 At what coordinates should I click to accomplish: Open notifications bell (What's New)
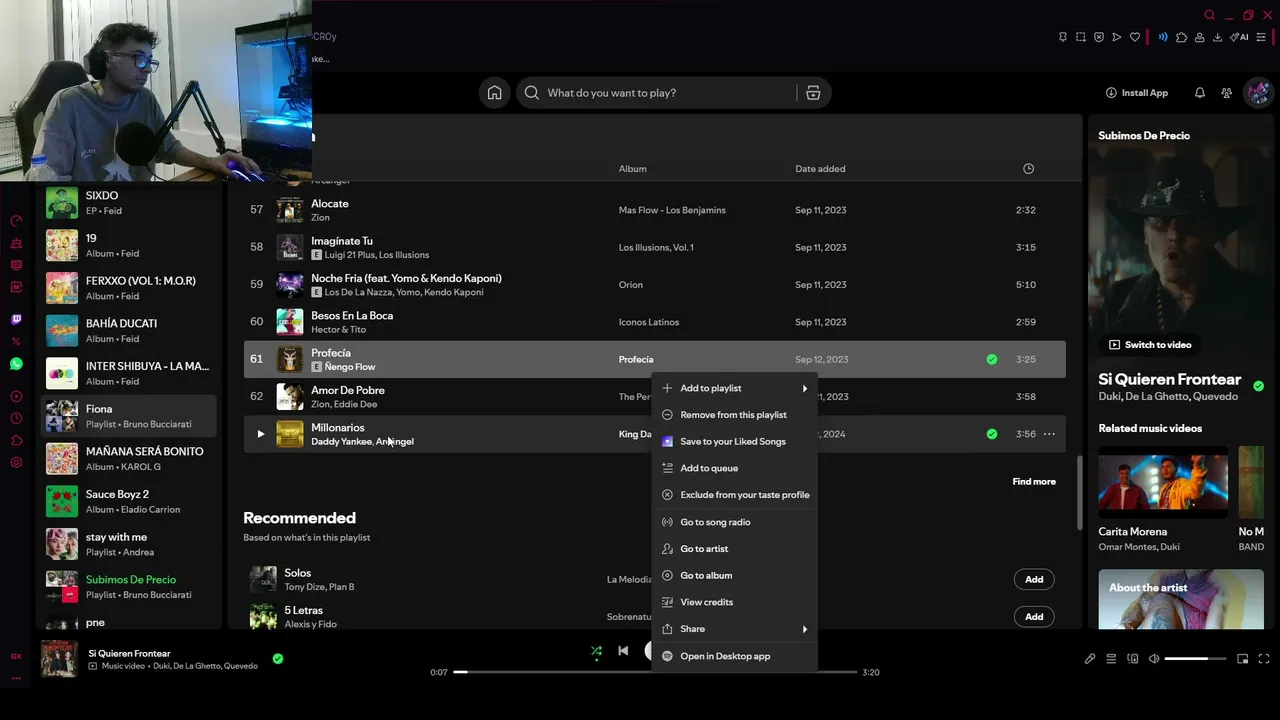[x=1200, y=93]
